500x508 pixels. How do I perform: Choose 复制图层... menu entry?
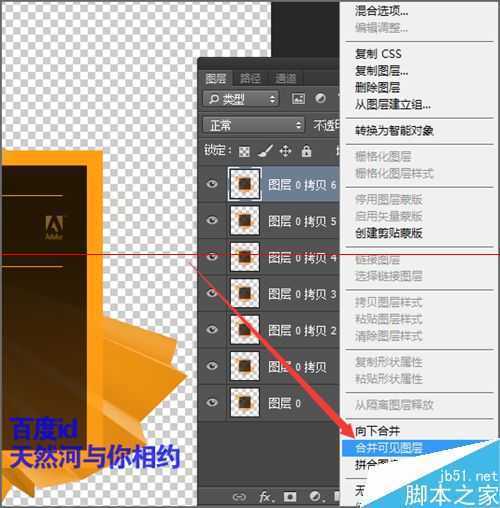coord(381,71)
